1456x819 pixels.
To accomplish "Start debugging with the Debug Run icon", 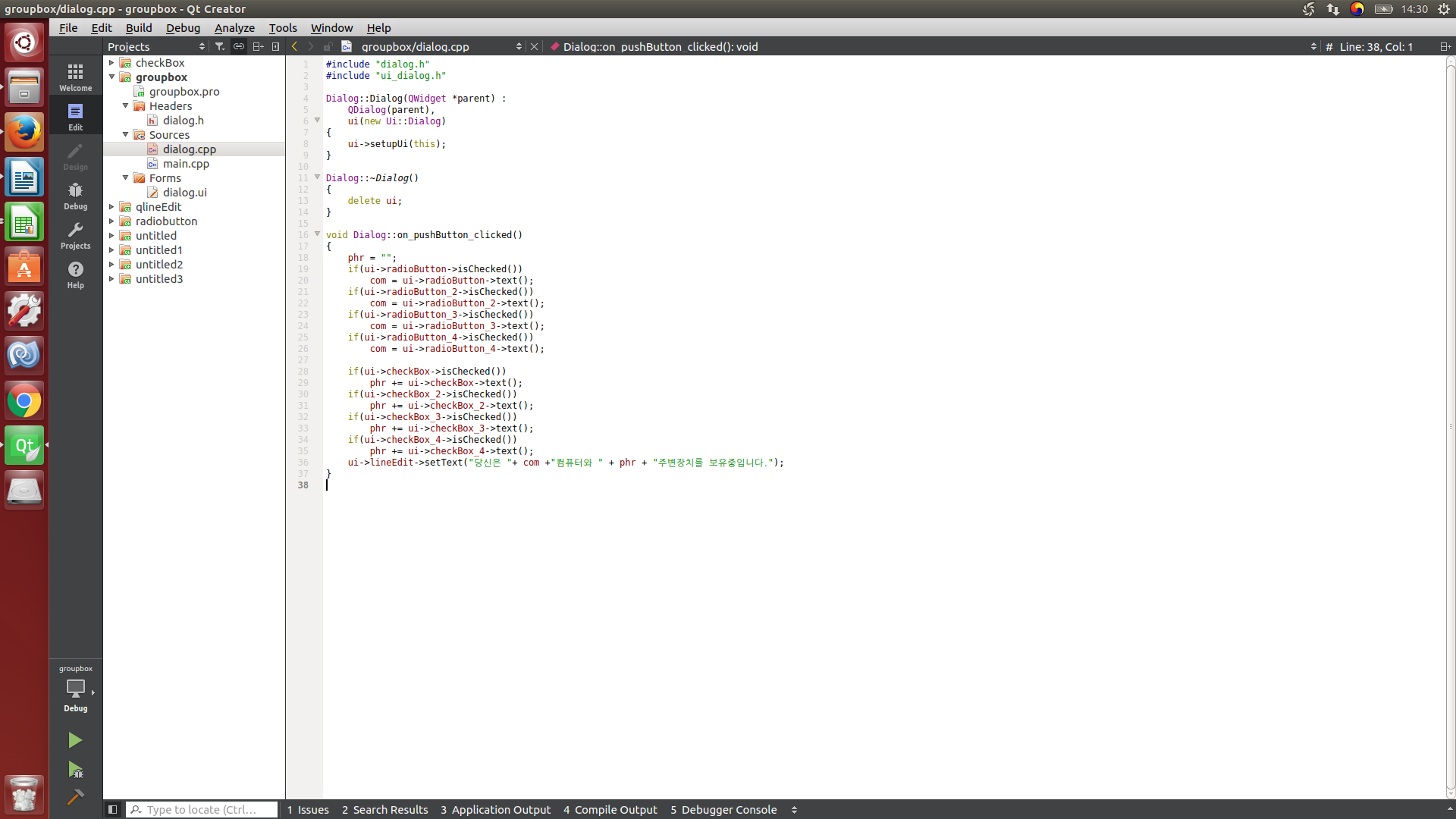I will 75,770.
